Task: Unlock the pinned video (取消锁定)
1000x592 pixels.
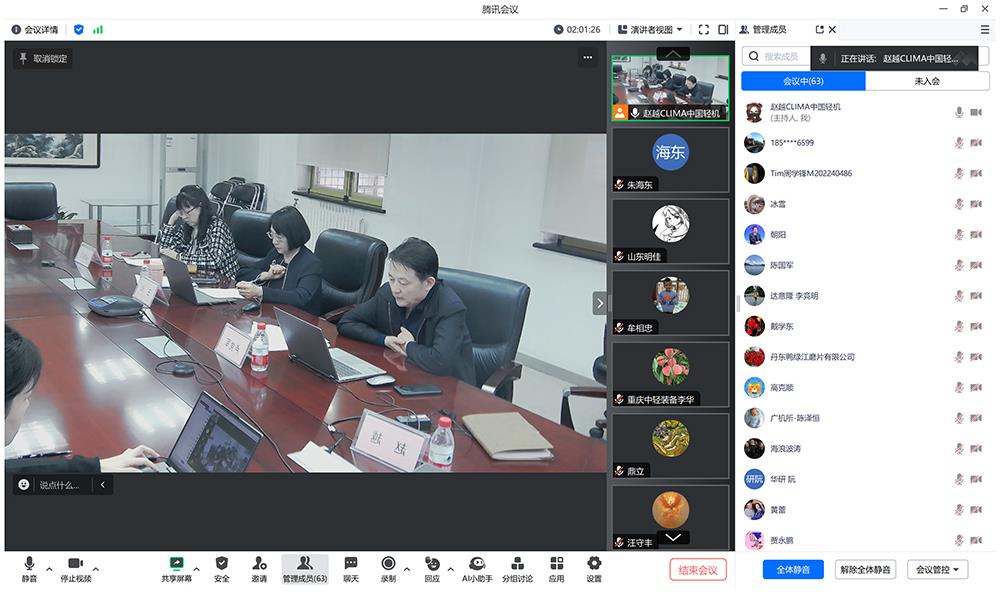Action: [x=43, y=58]
